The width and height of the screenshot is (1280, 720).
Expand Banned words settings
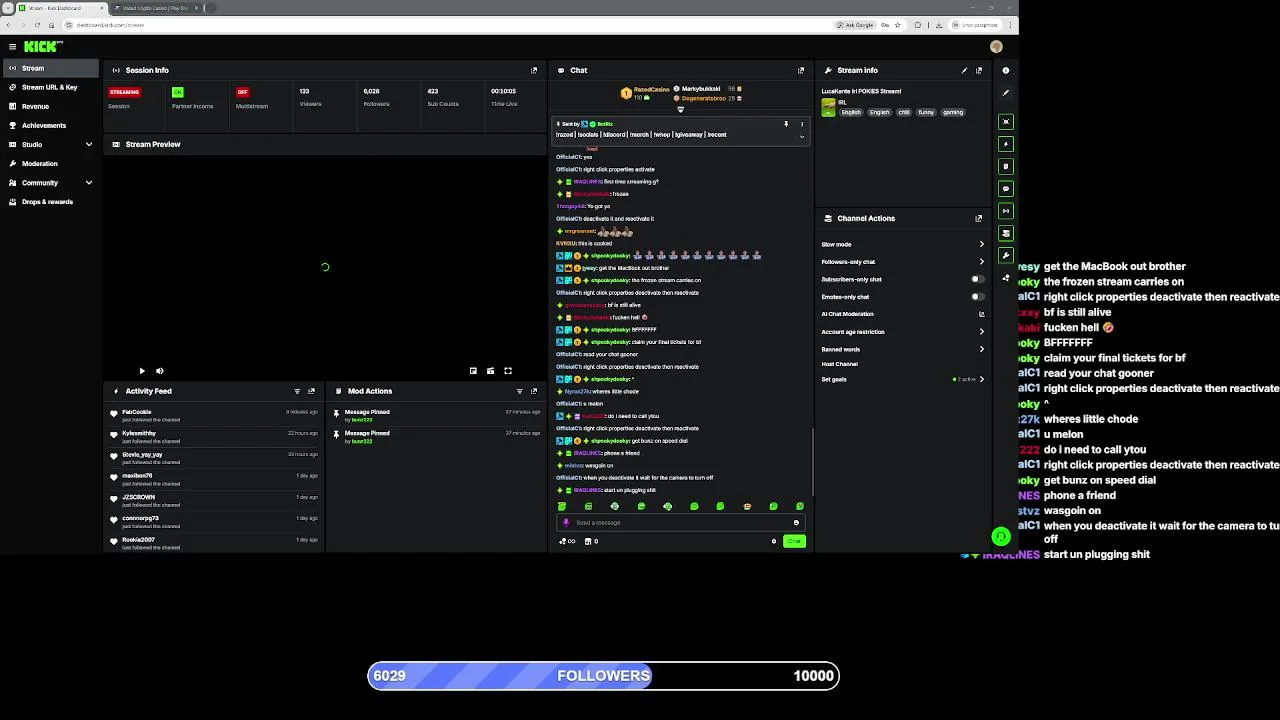981,349
